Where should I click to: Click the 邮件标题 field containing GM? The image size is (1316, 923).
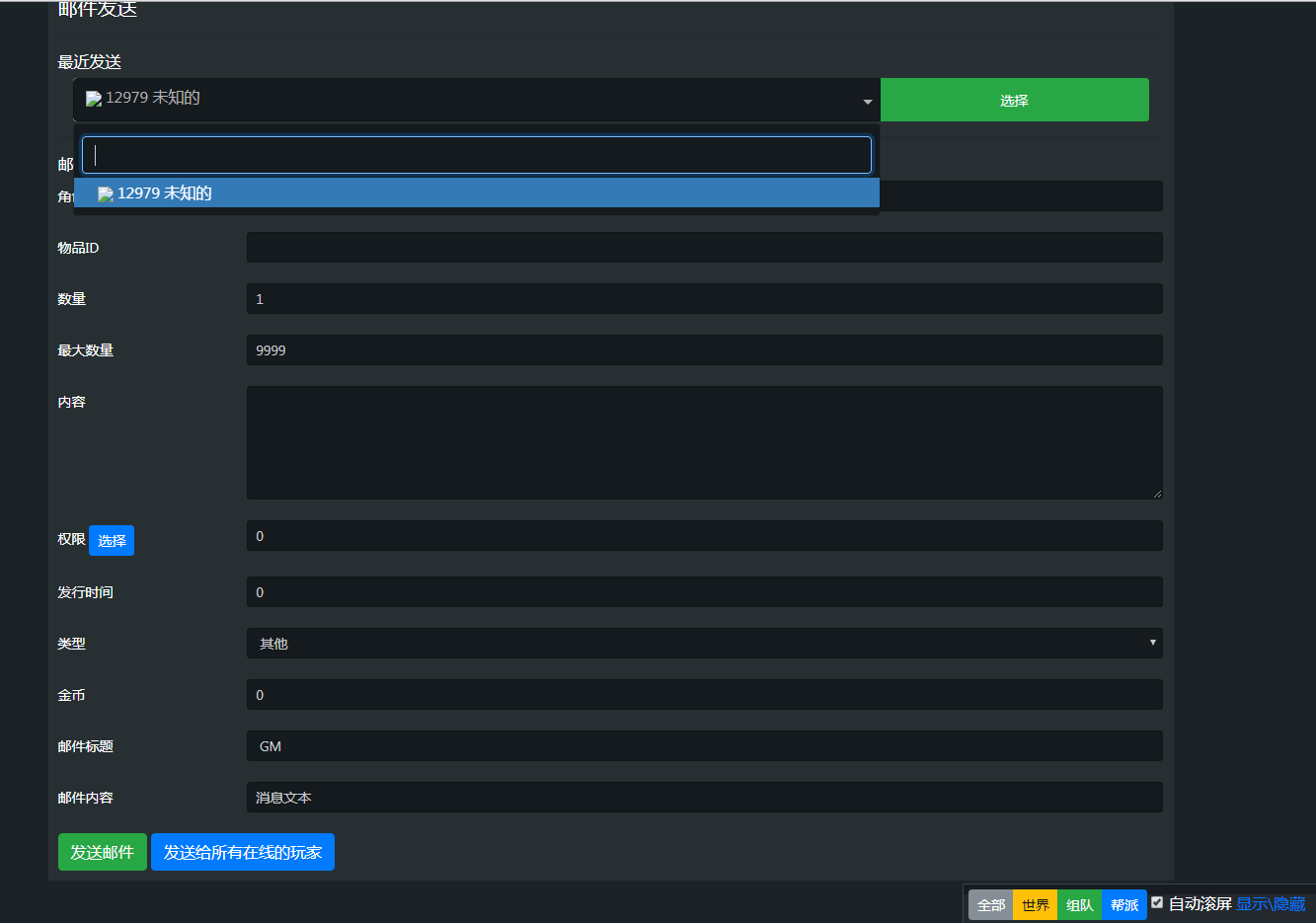click(705, 746)
